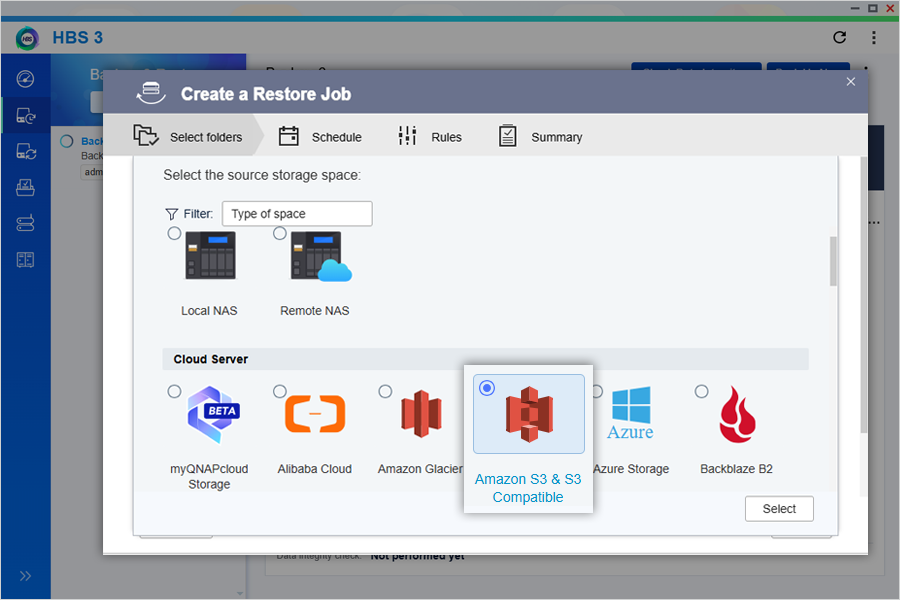Open the Services sidebar icon
The width and height of the screenshot is (900, 600).
tap(25, 260)
